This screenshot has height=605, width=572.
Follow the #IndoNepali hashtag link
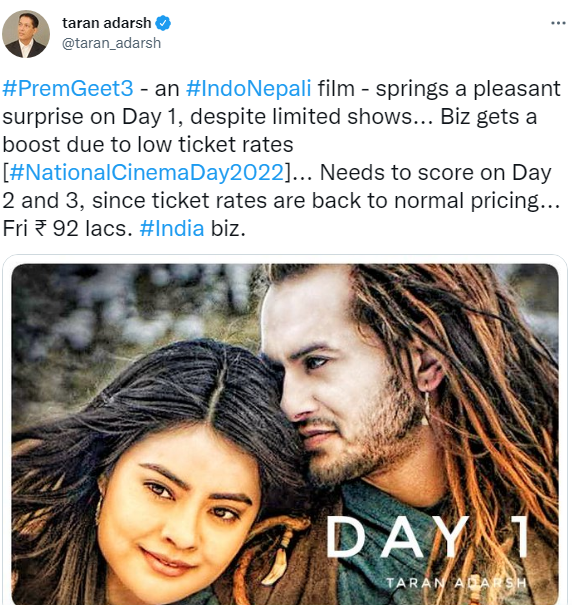249,88
